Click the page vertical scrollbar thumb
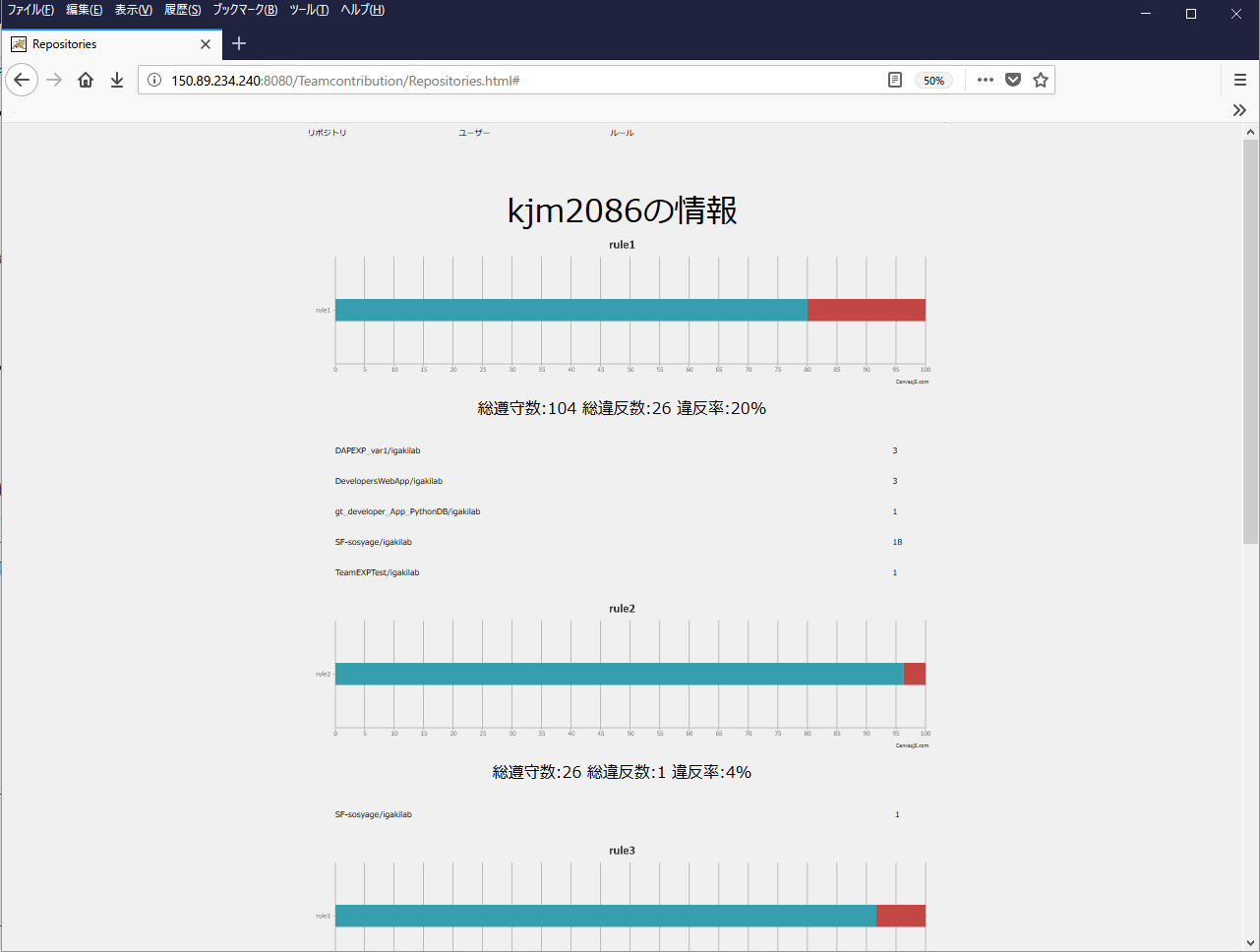This screenshot has width=1260, height=952. click(x=1251, y=341)
